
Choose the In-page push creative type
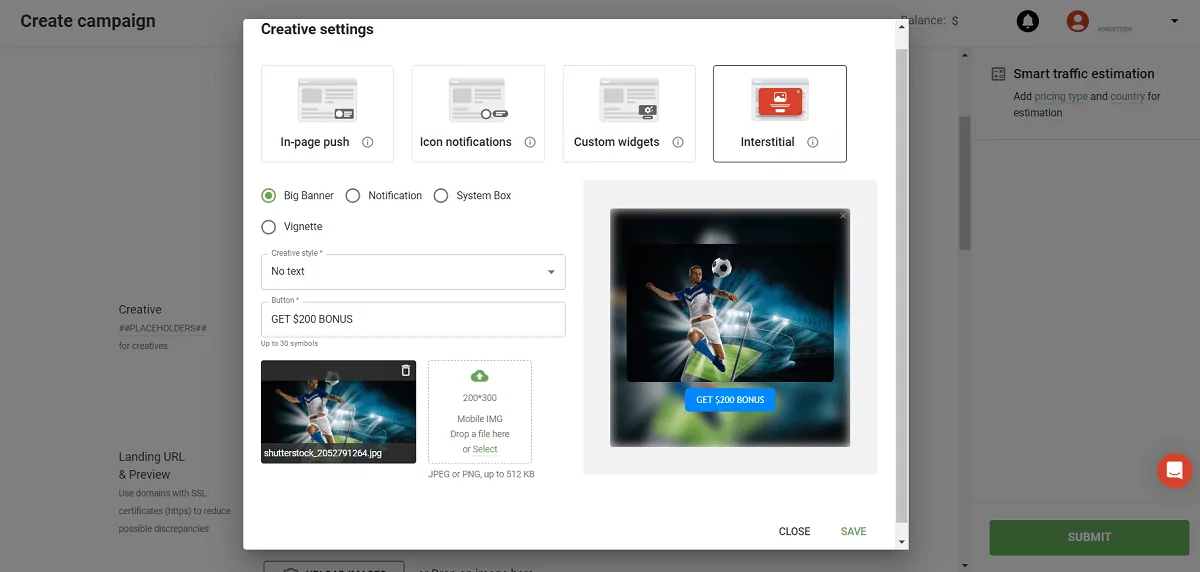pos(327,113)
